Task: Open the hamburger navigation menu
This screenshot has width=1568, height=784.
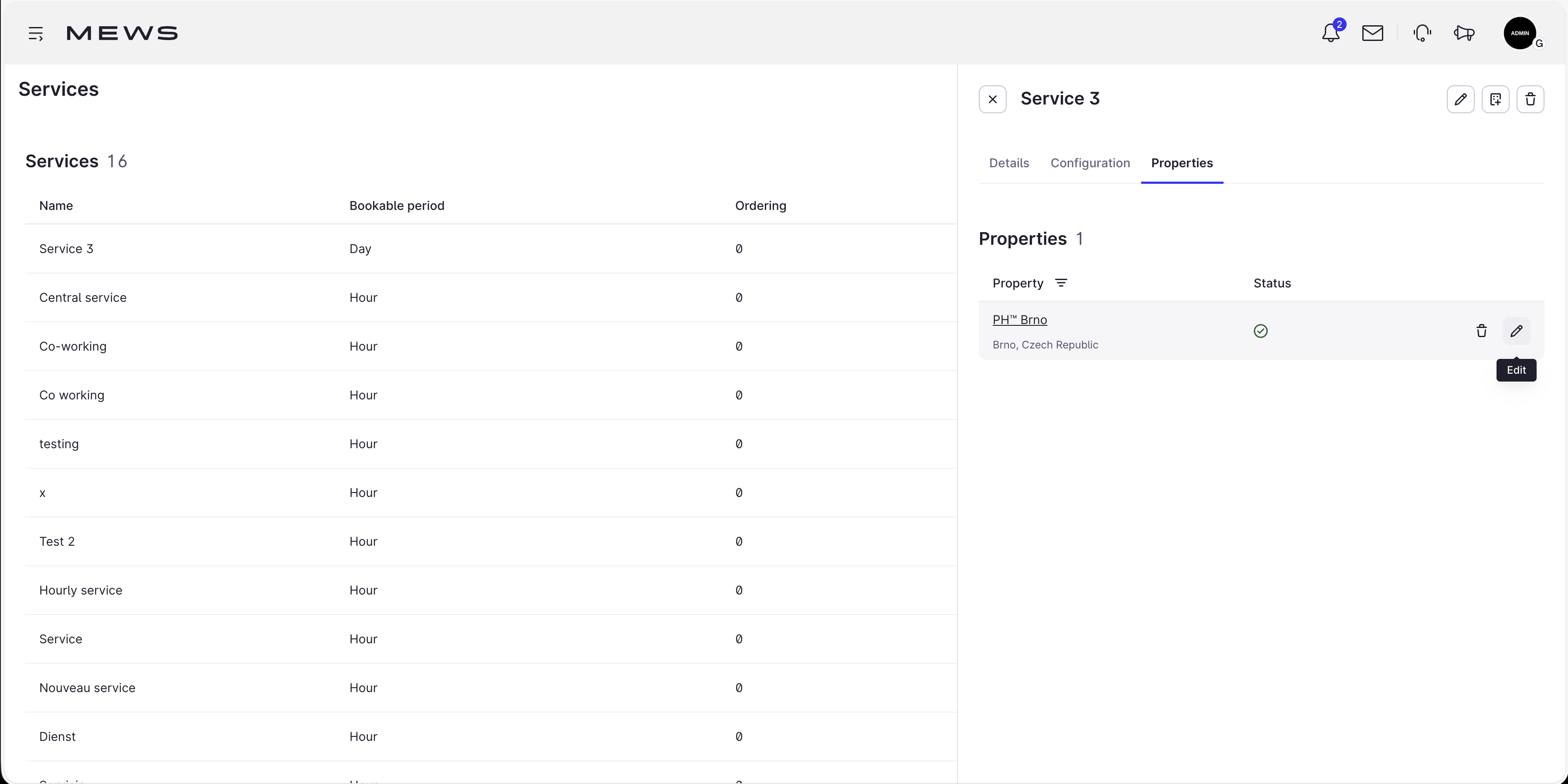Action: [x=36, y=34]
